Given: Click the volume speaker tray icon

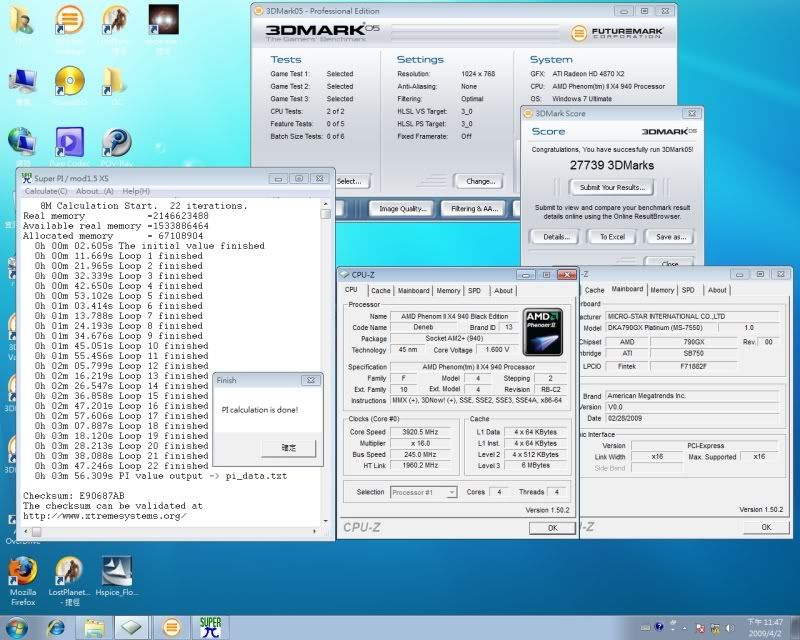Looking at the screenshot, I should tap(730, 628).
